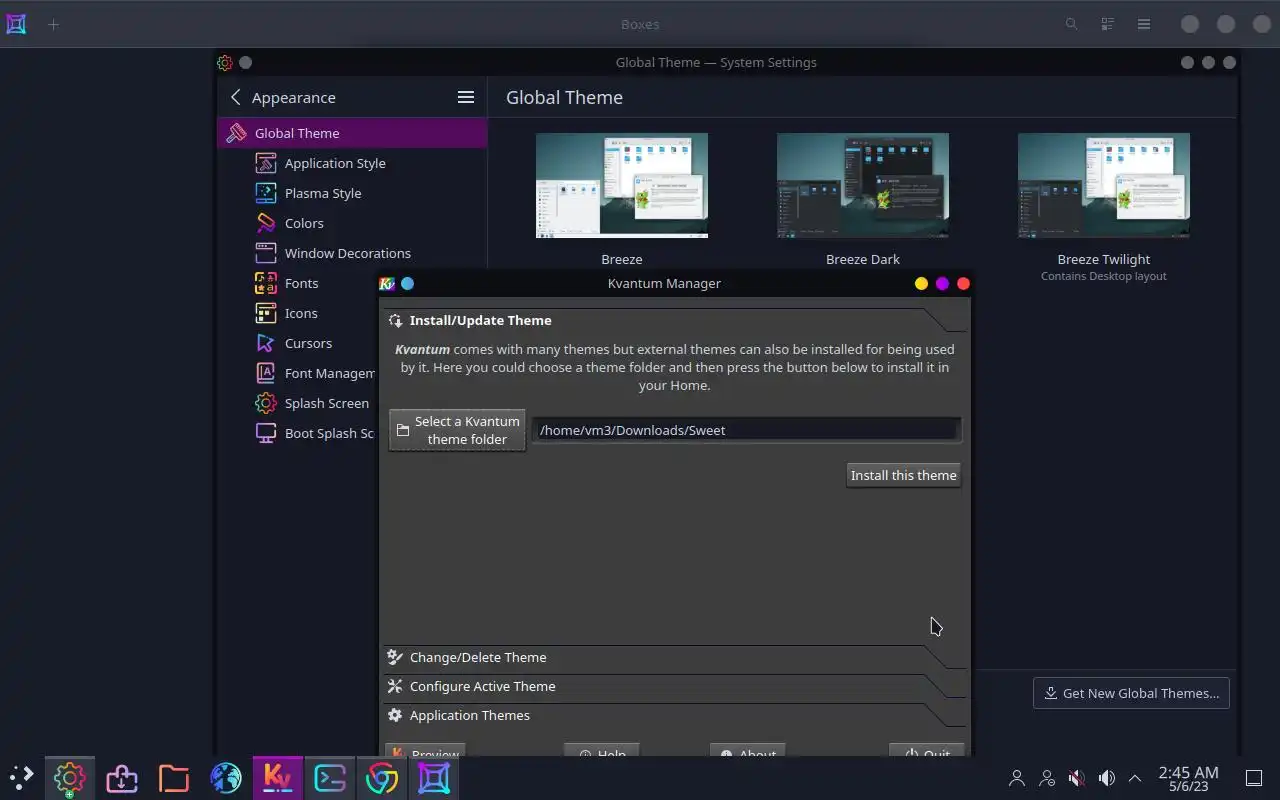Viewport: 1280px width, 800px height.
Task: Click the muted microphone tray icon
Action: 1076,777
